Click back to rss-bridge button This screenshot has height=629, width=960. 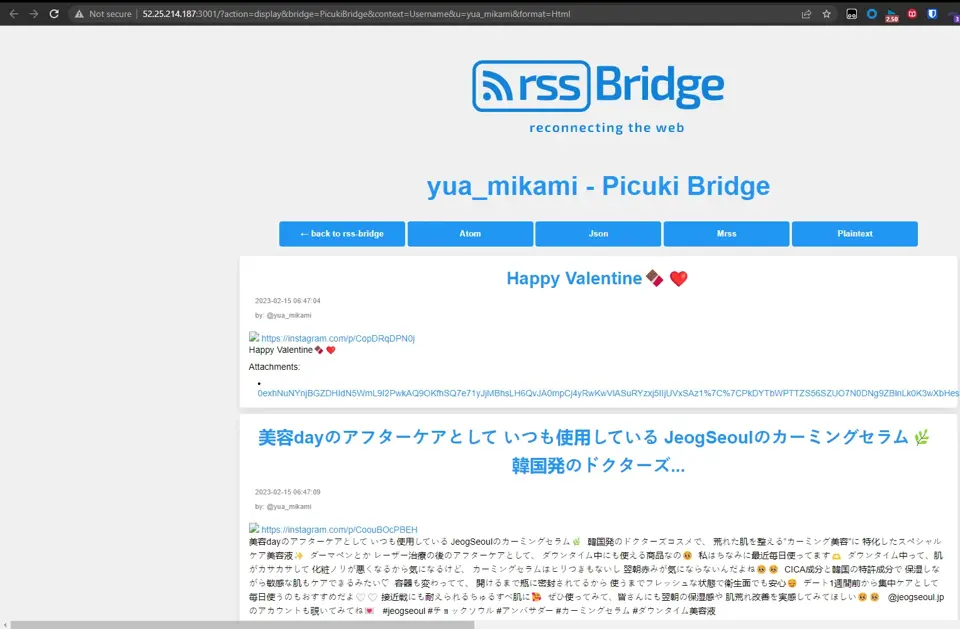[x=342, y=234]
